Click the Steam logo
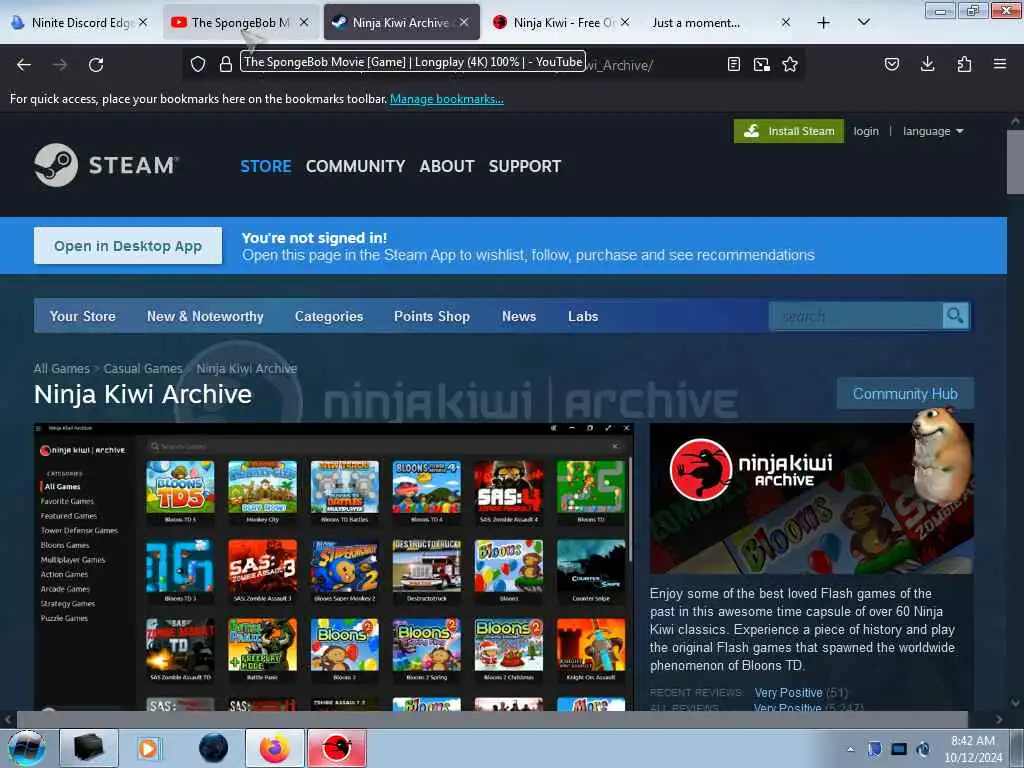Viewport: 1024px width, 768px height. click(x=106, y=165)
